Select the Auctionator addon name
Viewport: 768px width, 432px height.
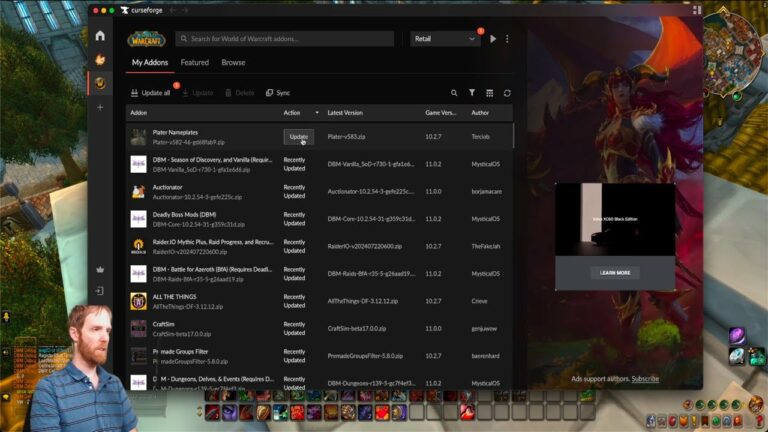tap(168, 187)
